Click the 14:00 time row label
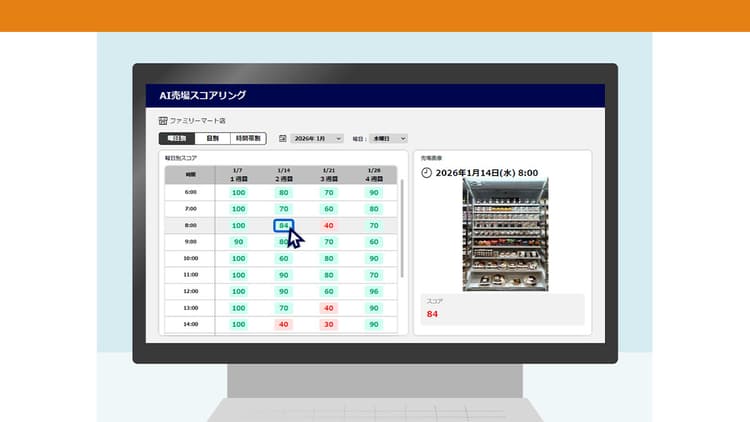The height and width of the screenshot is (422, 750). click(x=190, y=324)
